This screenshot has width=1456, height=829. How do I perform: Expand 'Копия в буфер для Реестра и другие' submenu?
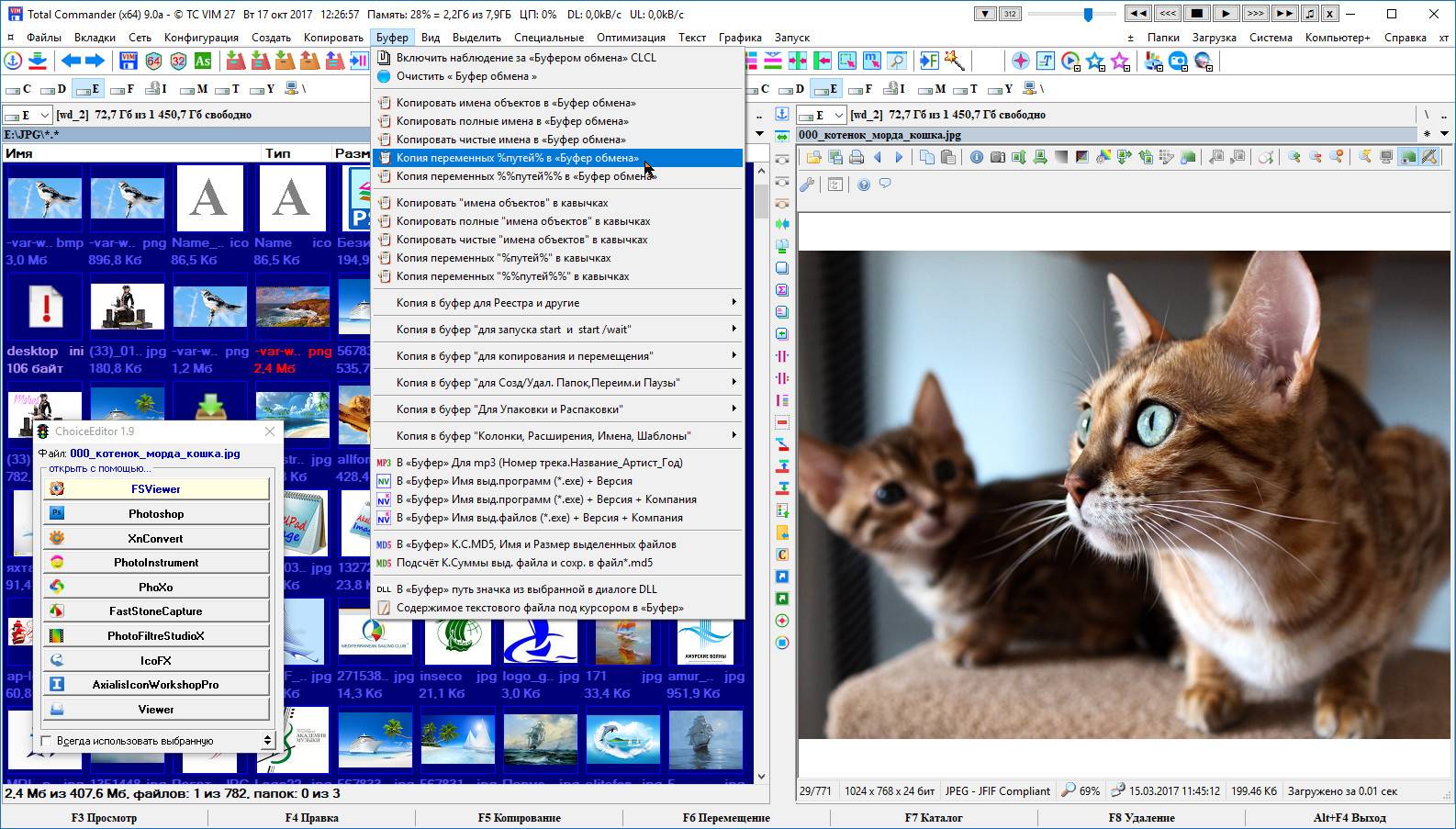tap(557, 303)
